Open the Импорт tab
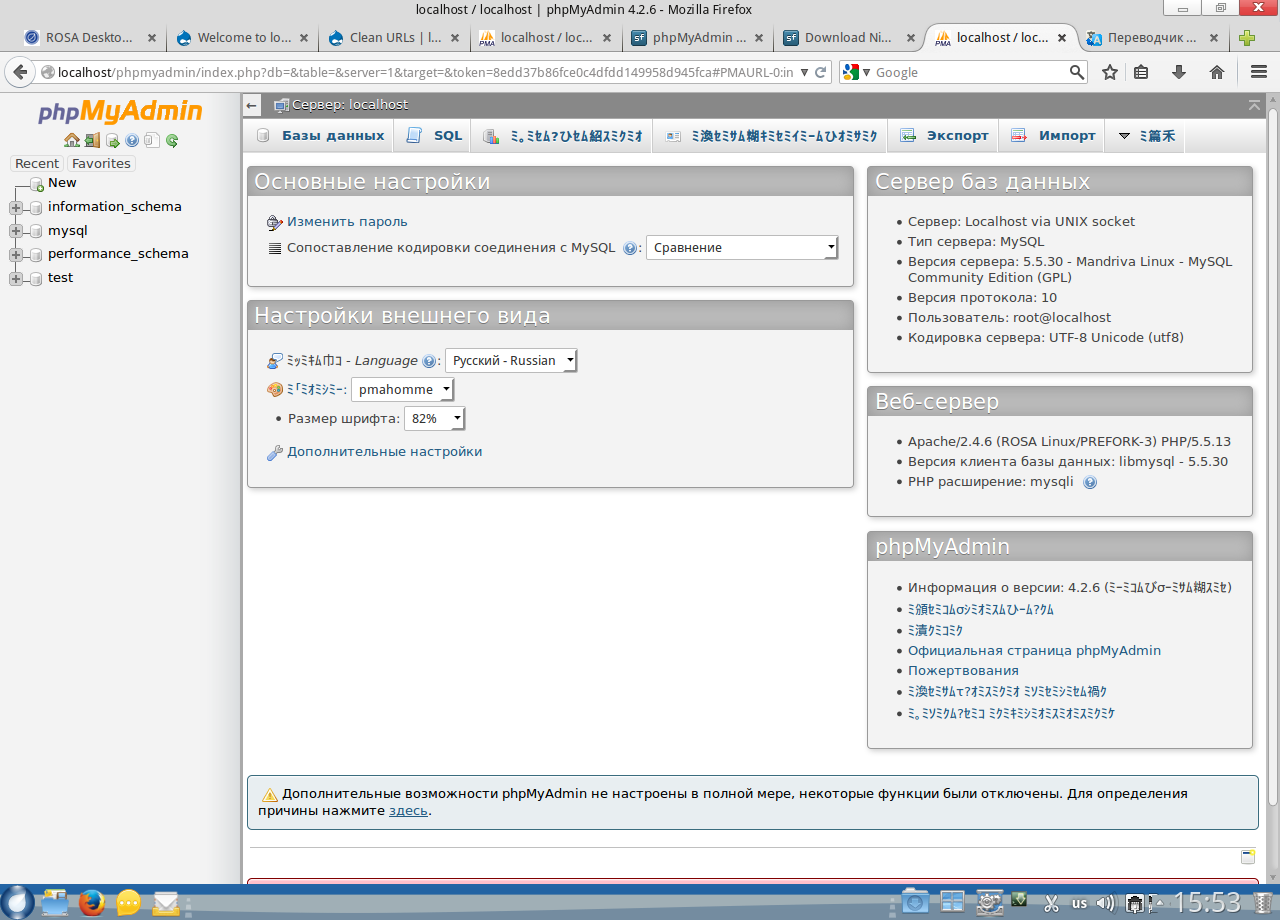Viewport: 1280px width, 920px height. [x=1054, y=136]
